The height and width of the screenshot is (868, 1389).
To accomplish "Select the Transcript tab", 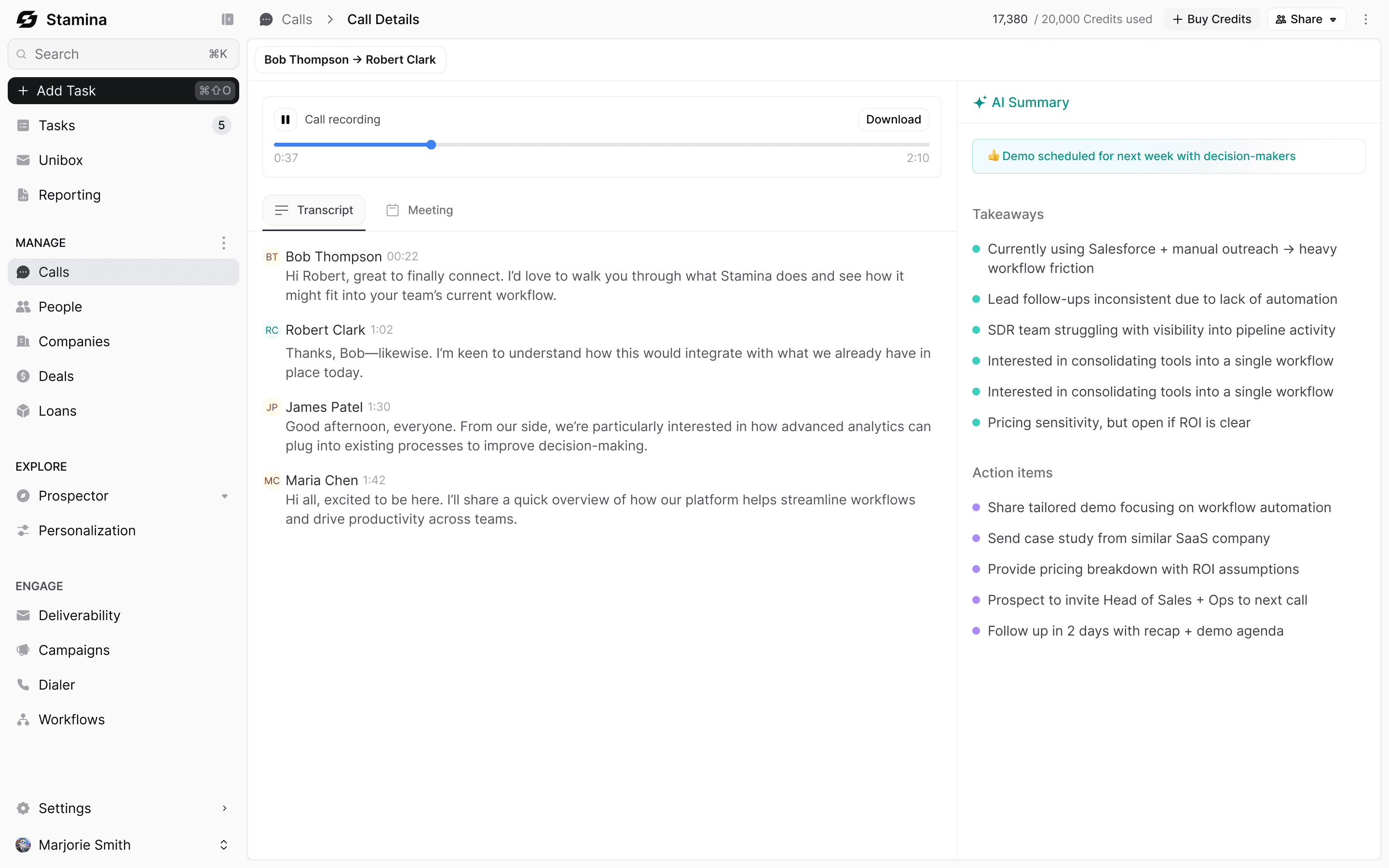I will click(x=314, y=210).
